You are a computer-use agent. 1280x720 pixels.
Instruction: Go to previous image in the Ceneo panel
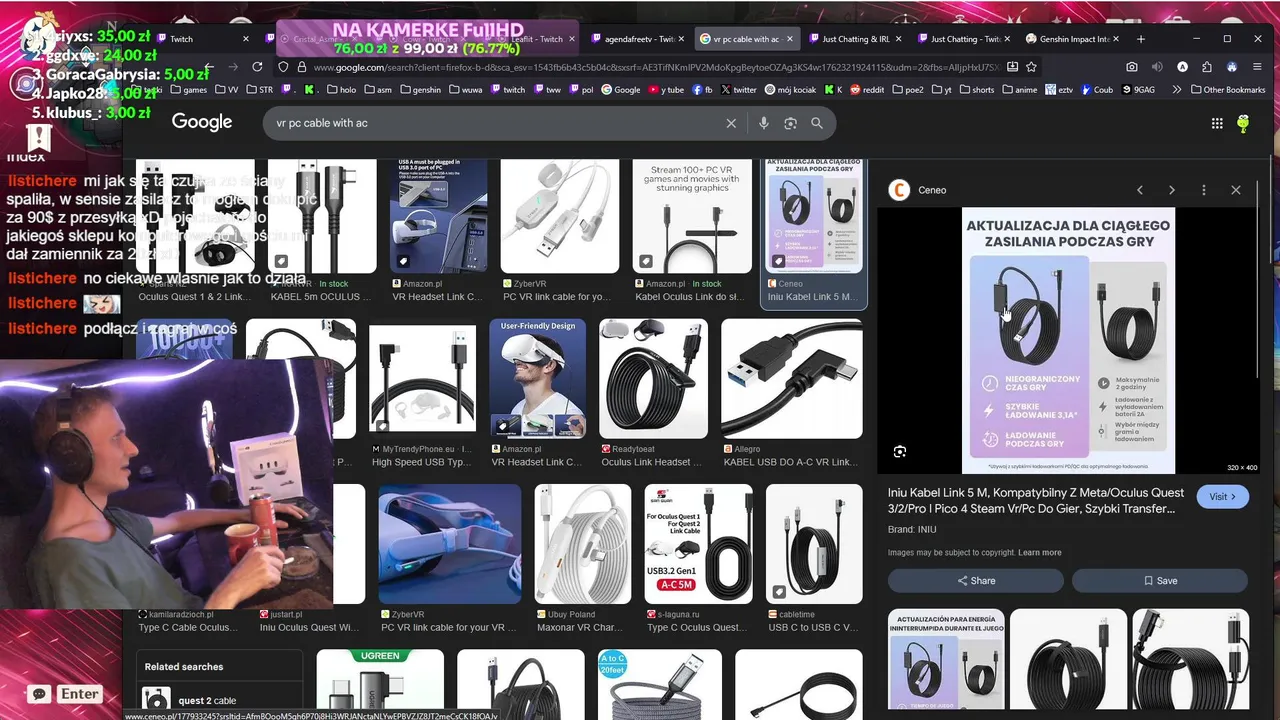(1139, 190)
